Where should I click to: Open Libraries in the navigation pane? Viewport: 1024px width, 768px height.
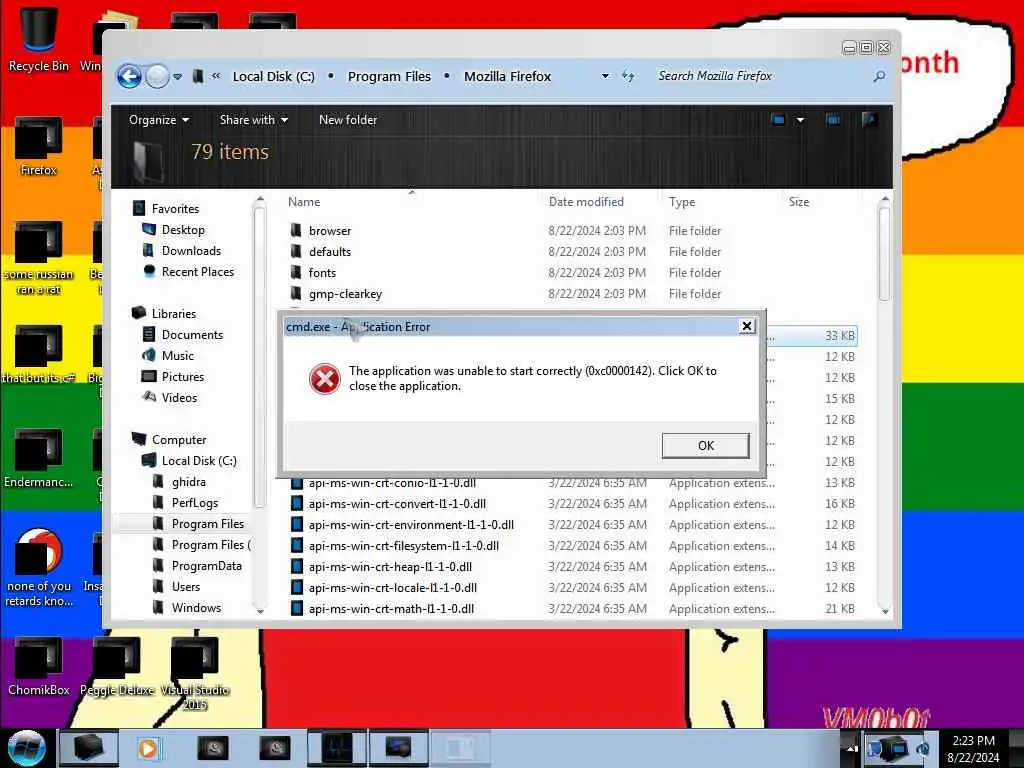point(174,313)
